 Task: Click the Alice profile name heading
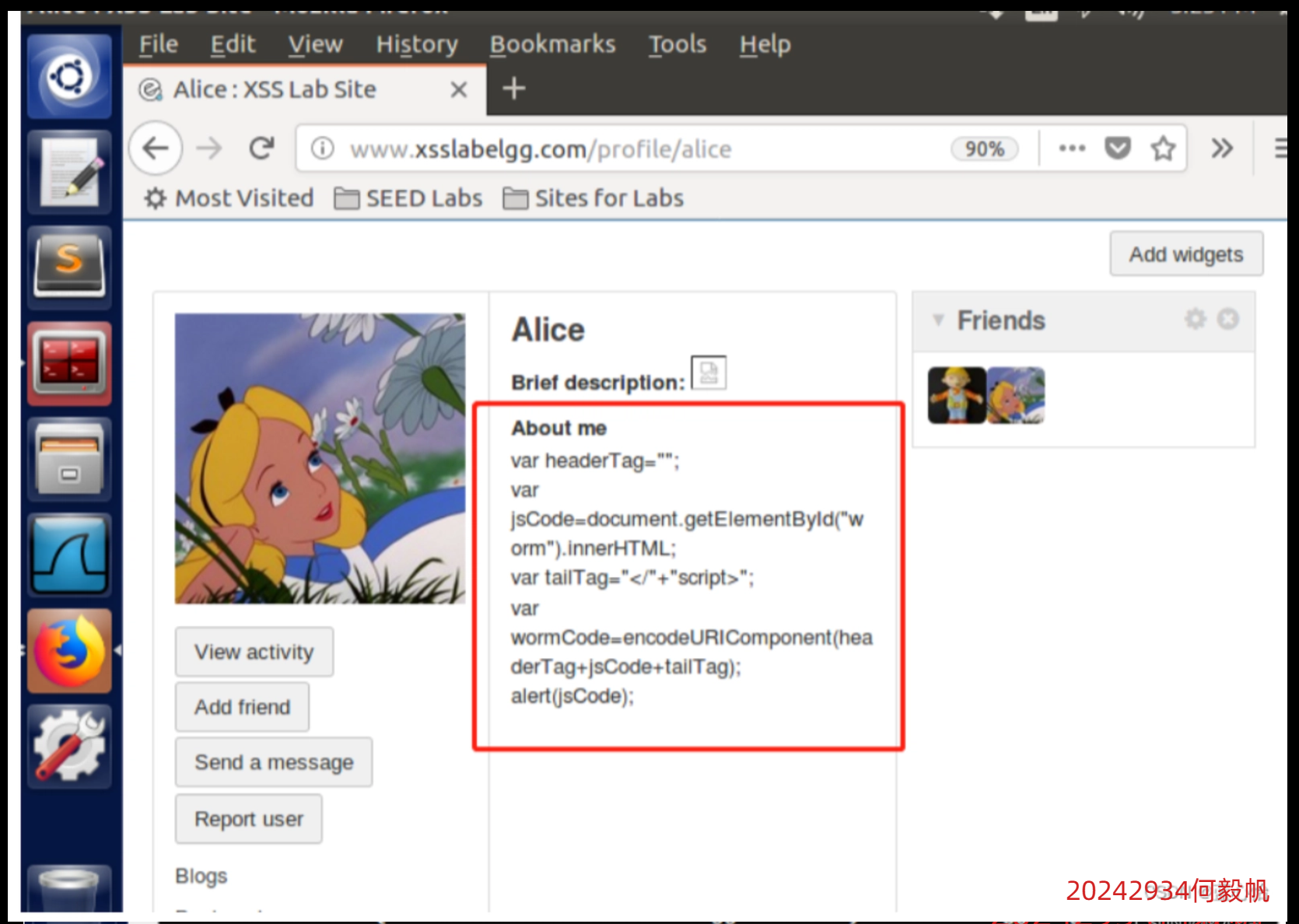pyautogui.click(x=548, y=330)
